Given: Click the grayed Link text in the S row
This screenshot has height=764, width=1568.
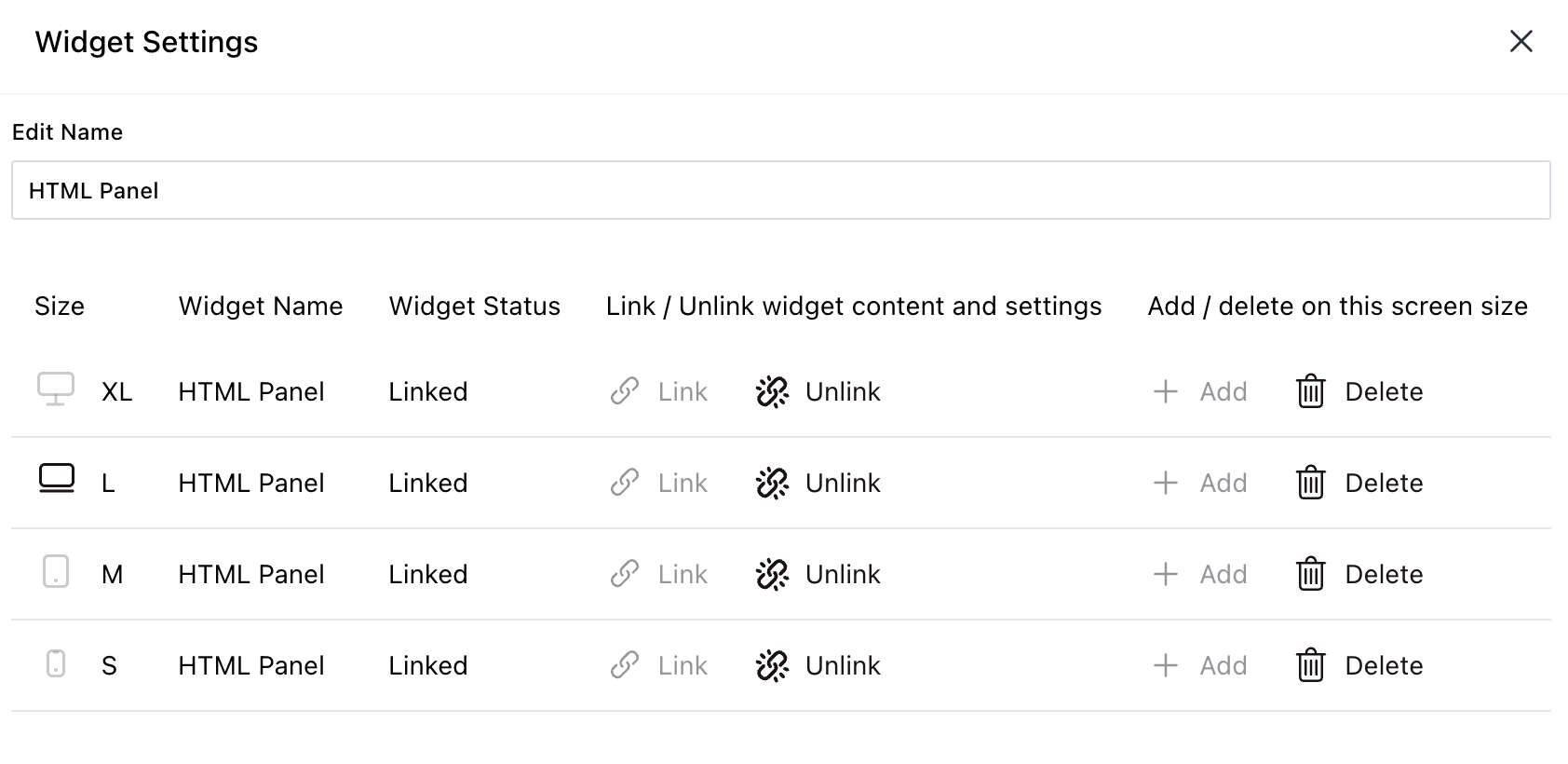Looking at the screenshot, I should click(x=682, y=665).
